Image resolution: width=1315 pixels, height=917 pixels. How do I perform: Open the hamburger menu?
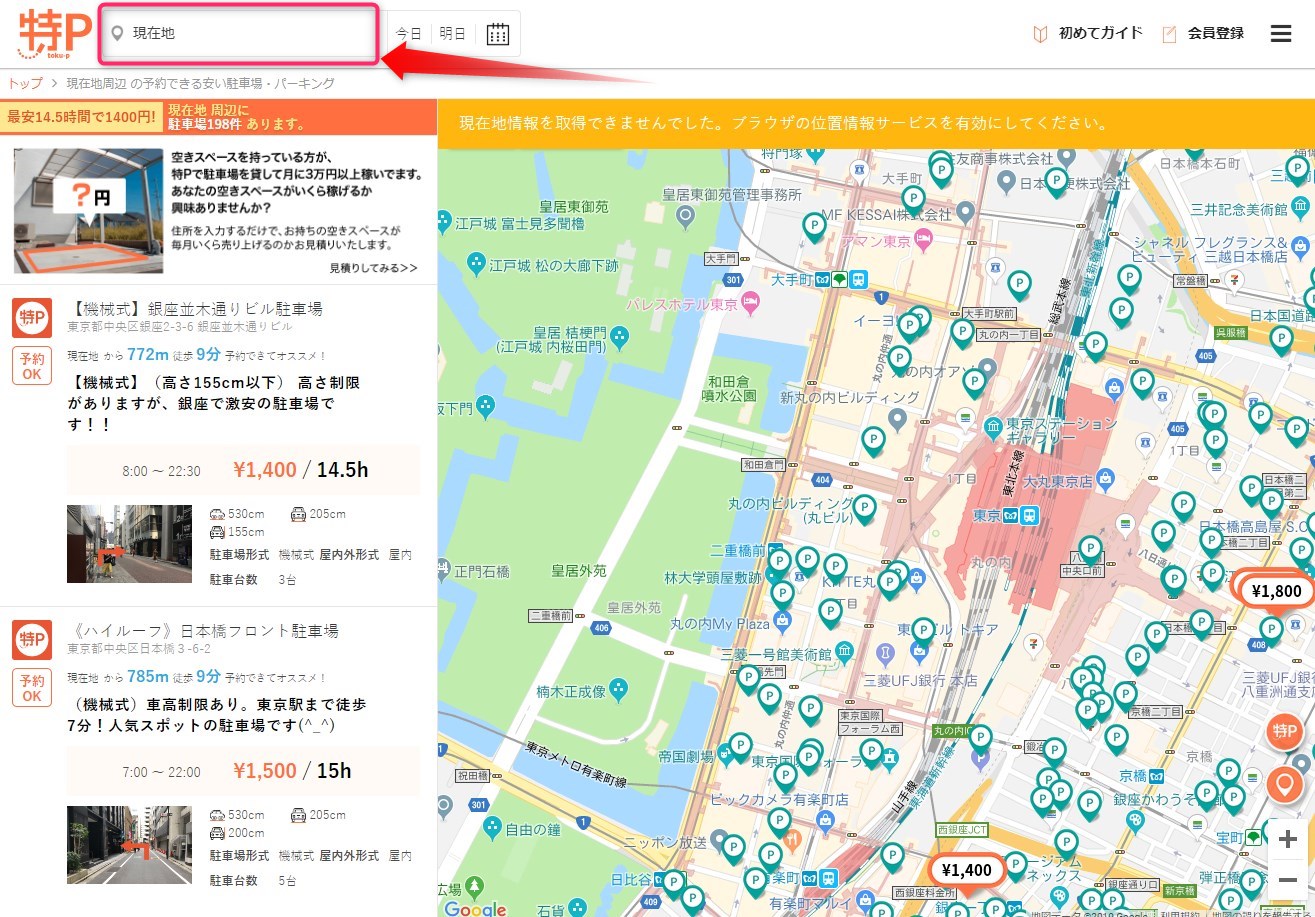(1281, 34)
